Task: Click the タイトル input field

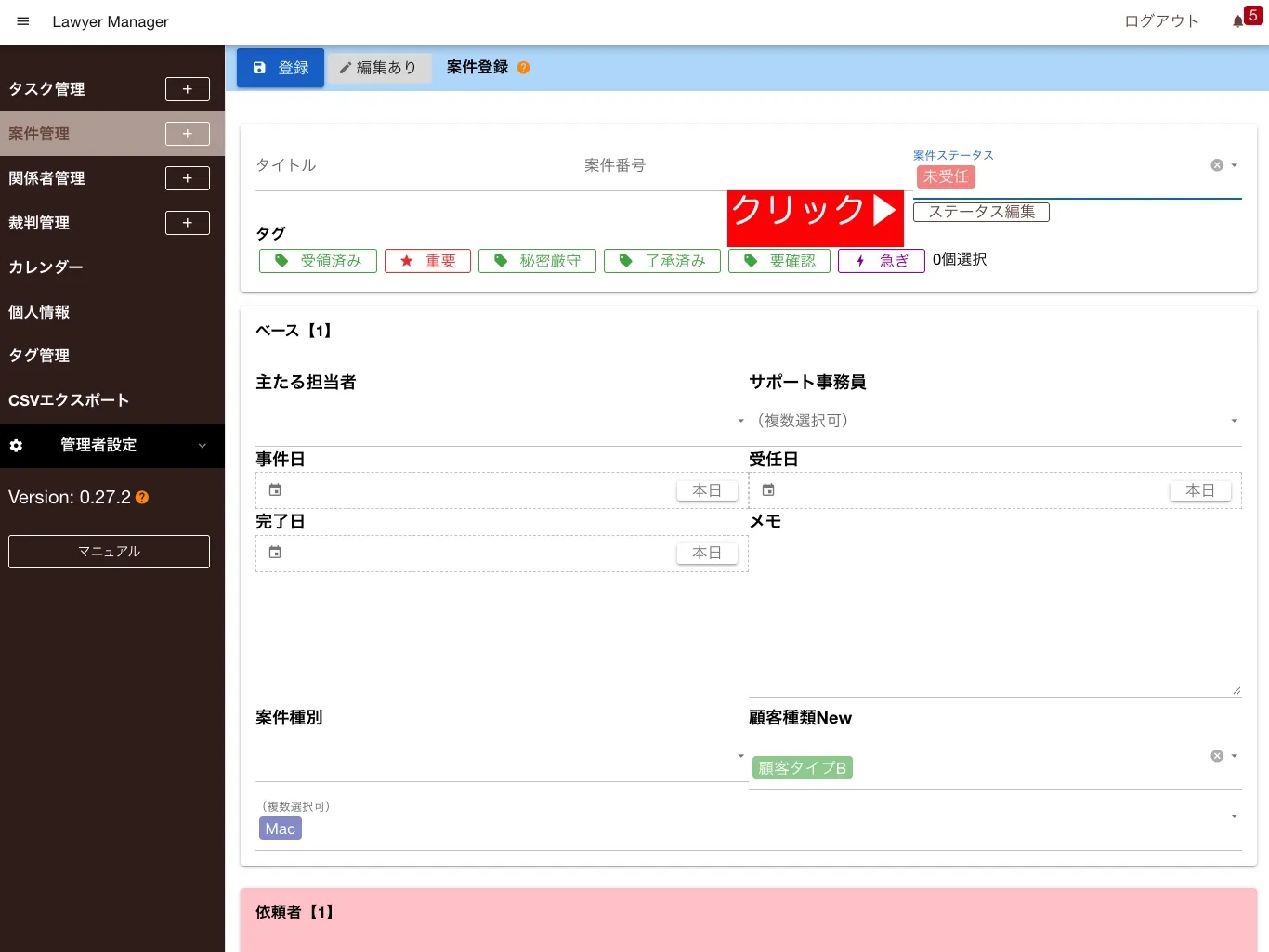Action: pyautogui.click(x=420, y=165)
